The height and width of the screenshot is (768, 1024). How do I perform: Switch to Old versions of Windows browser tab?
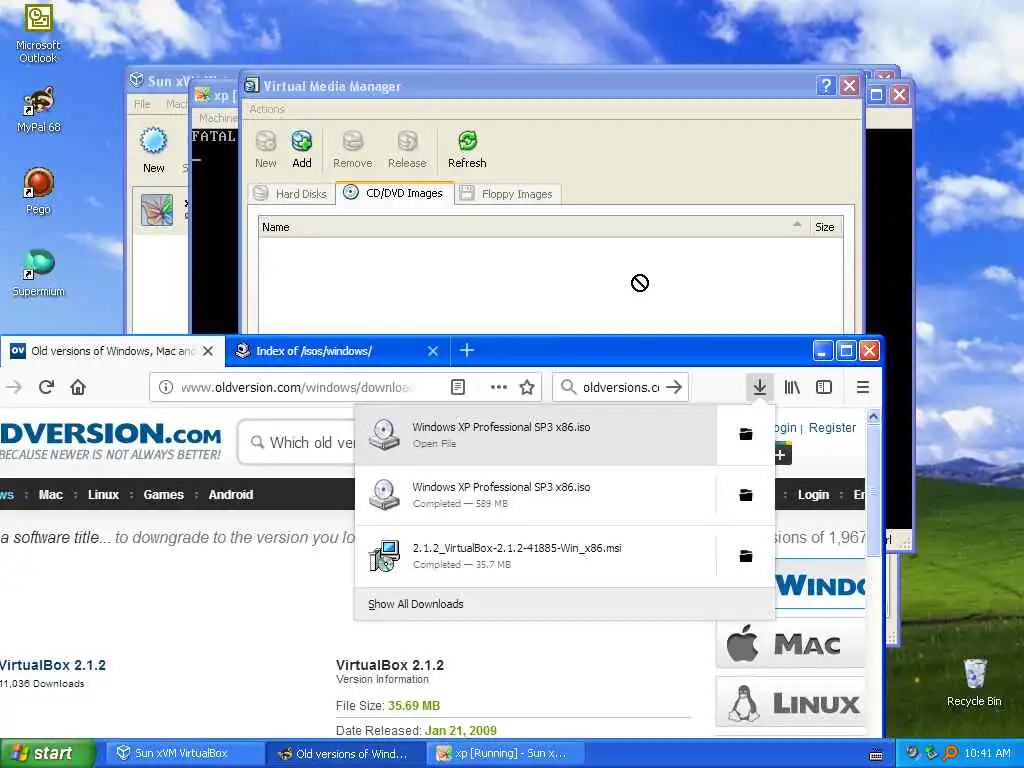tap(112, 351)
